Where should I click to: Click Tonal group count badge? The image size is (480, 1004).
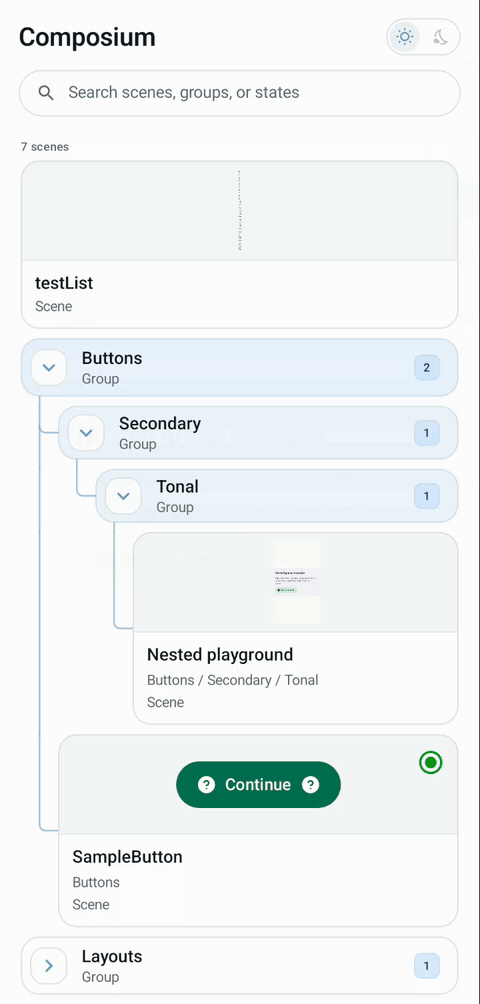pos(427,496)
